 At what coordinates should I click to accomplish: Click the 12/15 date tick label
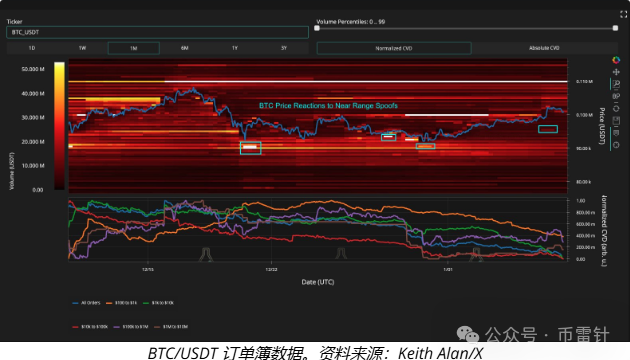pos(148,270)
